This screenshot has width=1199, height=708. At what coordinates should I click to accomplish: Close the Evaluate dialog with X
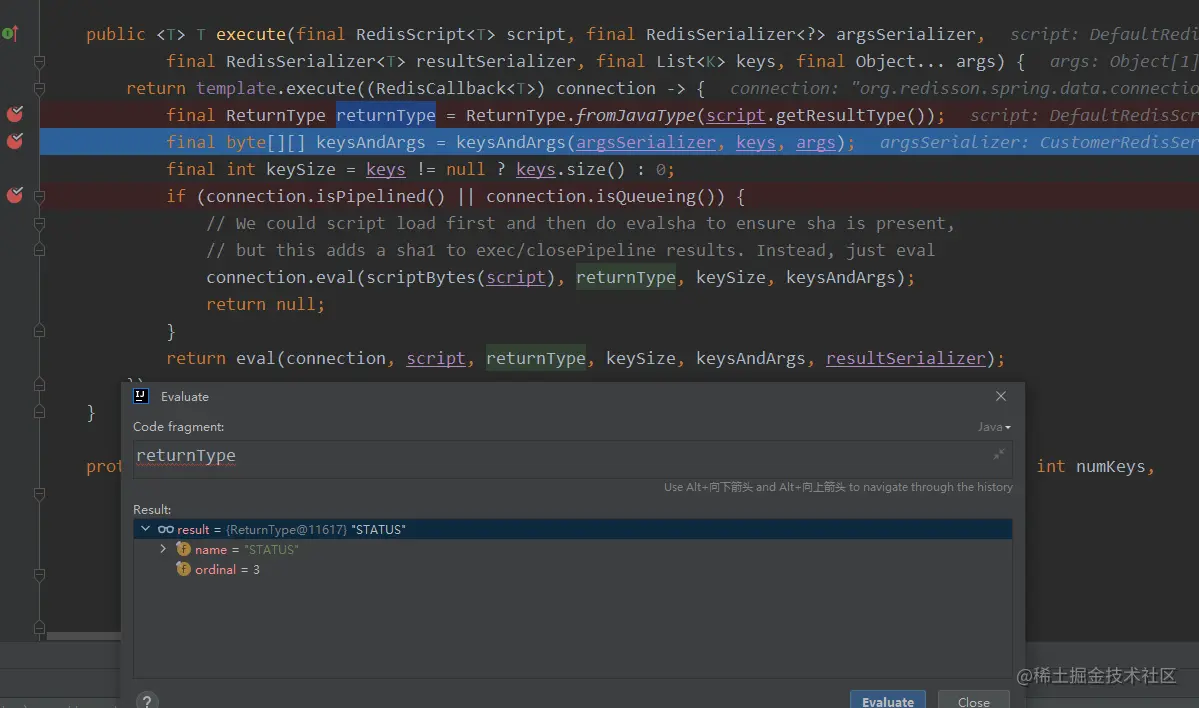1001,396
